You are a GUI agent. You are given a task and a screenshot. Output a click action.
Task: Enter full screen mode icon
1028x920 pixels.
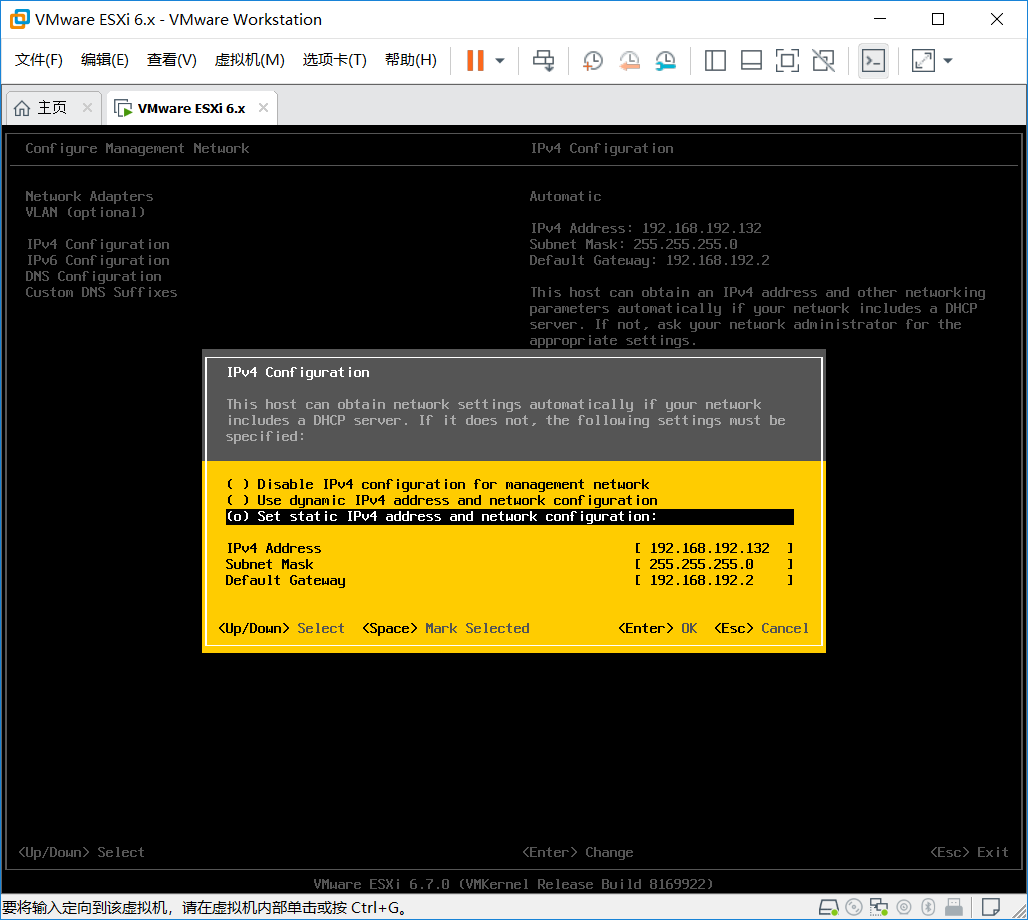click(787, 60)
